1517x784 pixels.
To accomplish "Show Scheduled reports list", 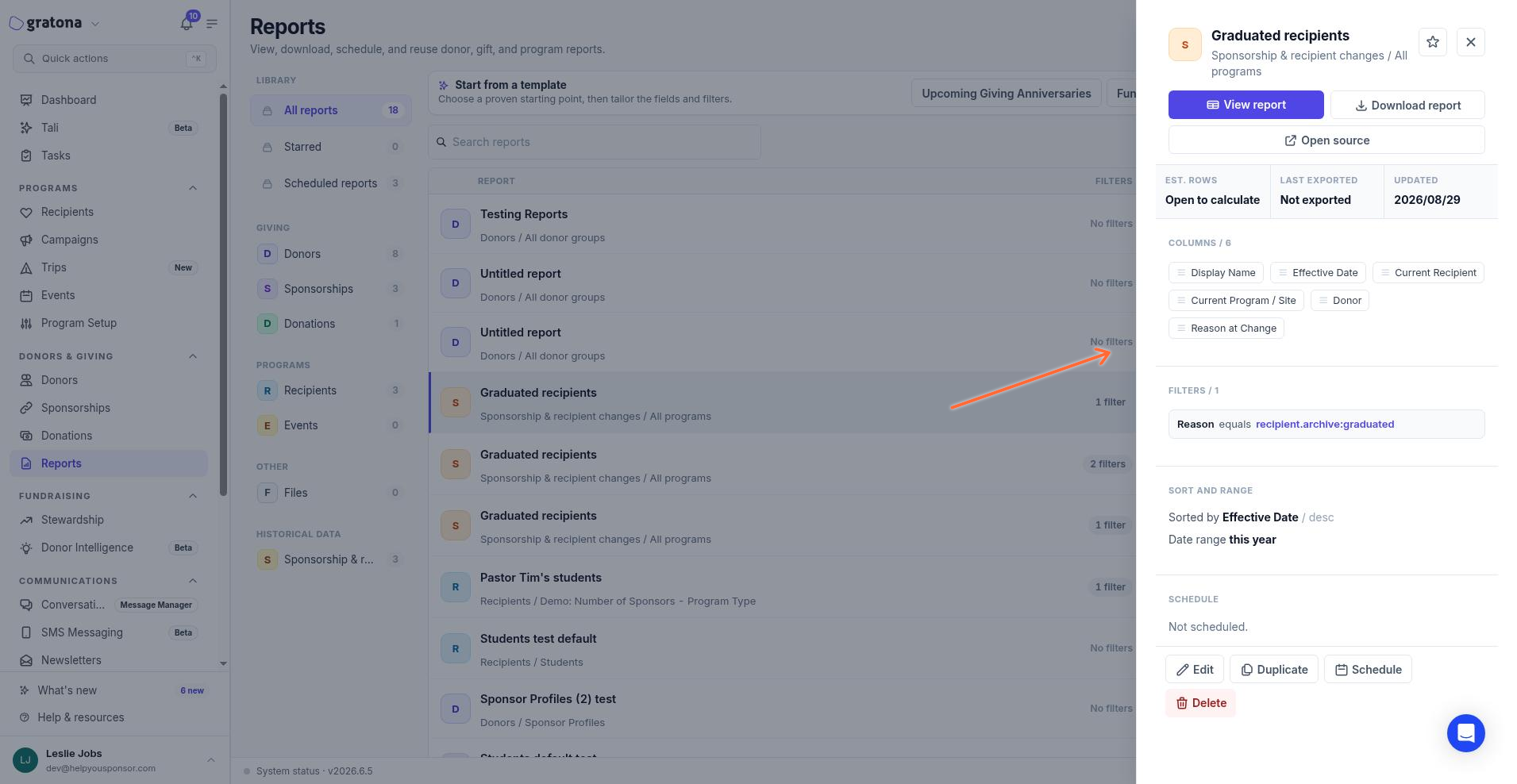I will pos(331,183).
